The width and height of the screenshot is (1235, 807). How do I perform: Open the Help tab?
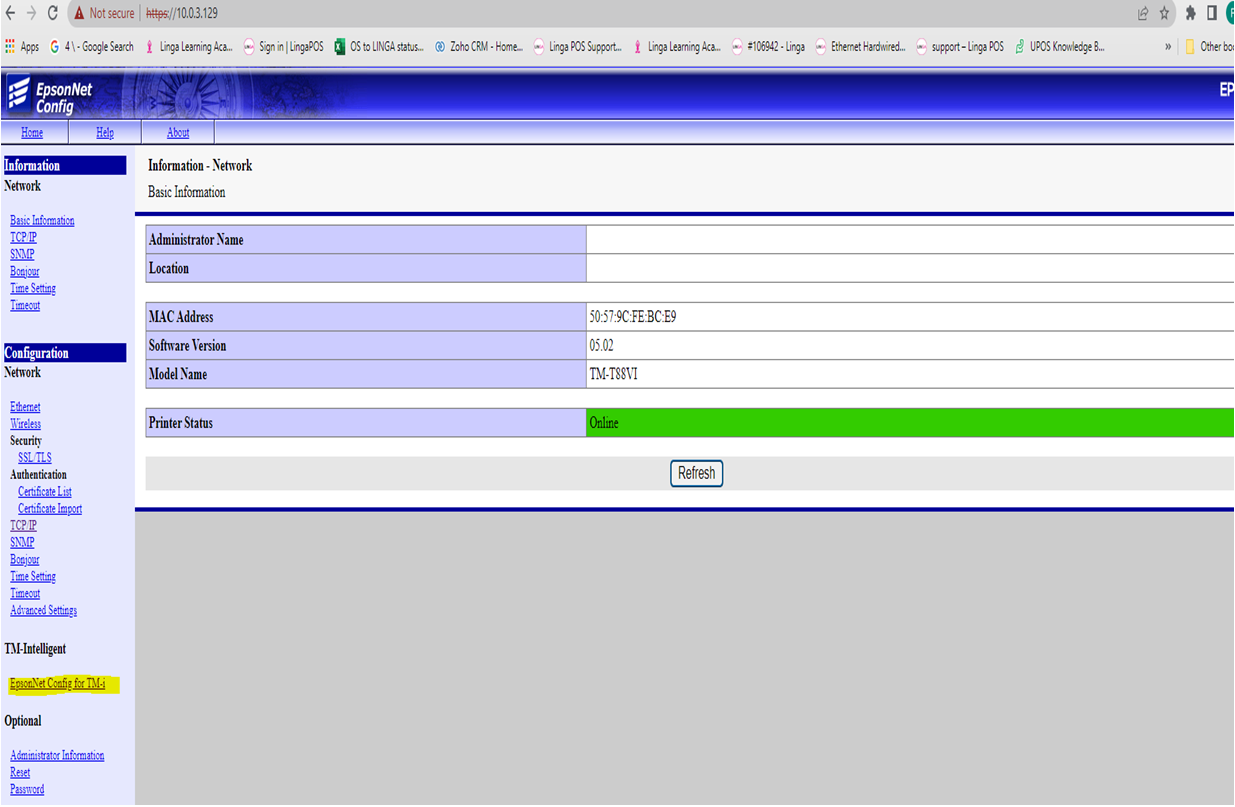(x=105, y=133)
